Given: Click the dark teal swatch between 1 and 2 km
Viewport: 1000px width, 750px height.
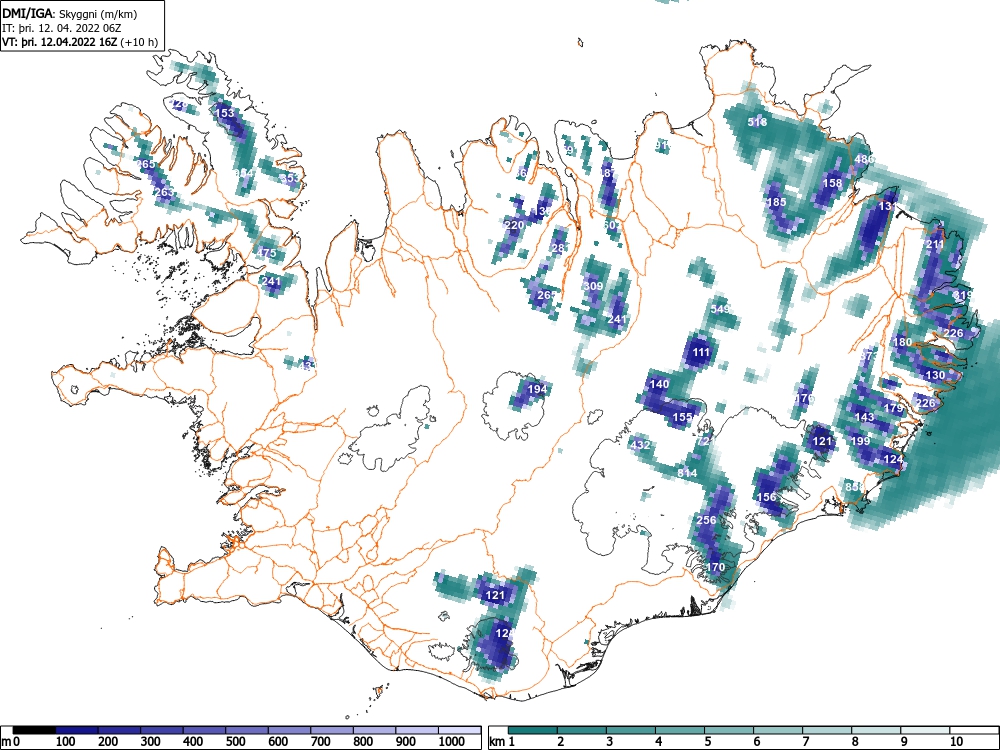Looking at the screenshot, I should pyautogui.click(x=533, y=730).
